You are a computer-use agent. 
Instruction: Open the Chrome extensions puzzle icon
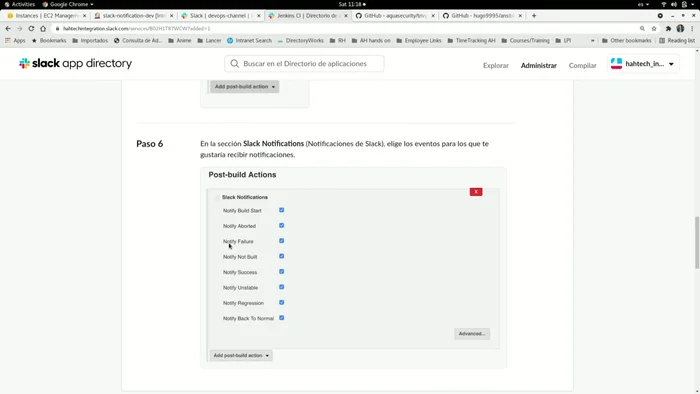668,28
